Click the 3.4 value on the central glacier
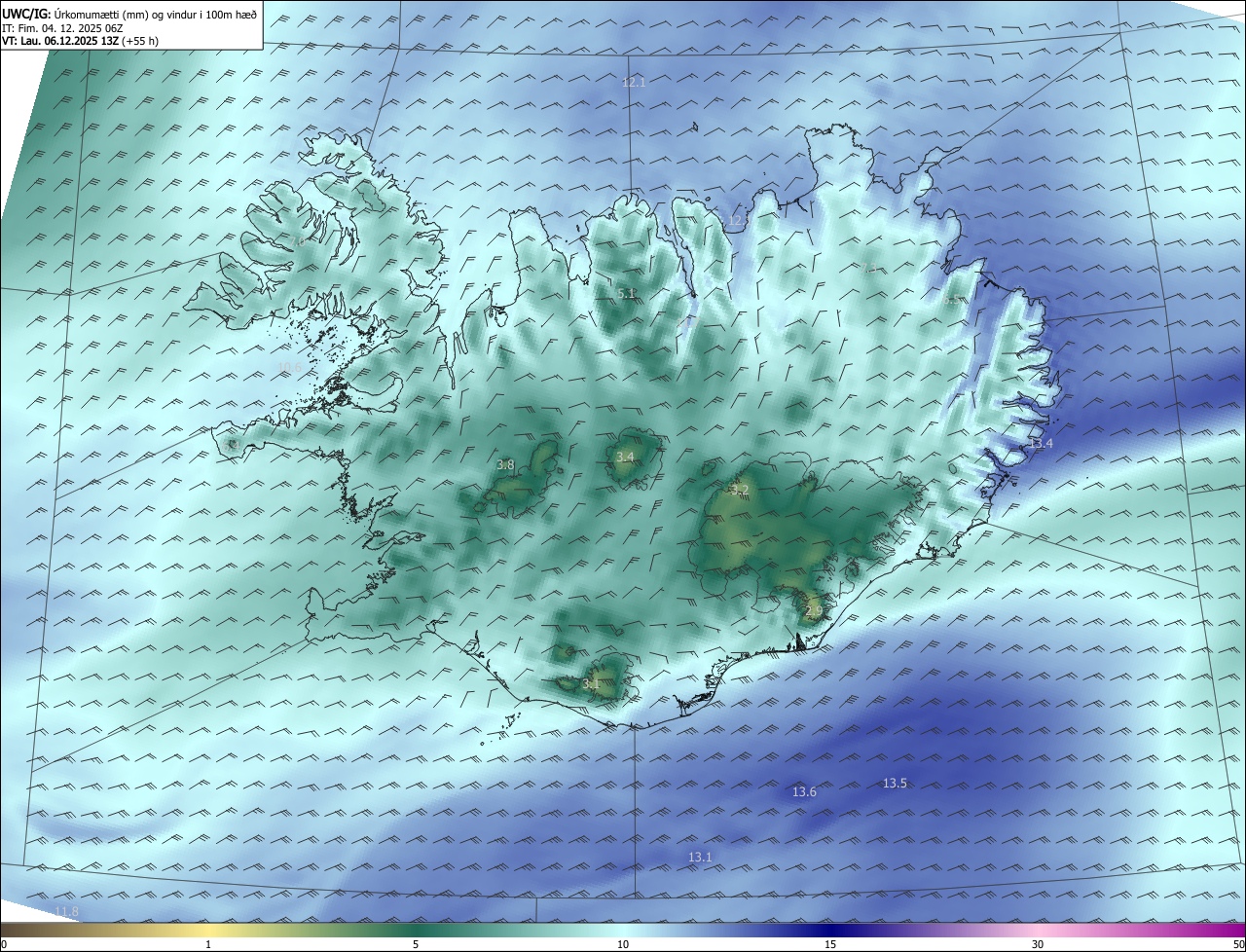Image resolution: width=1246 pixels, height=952 pixels. tap(625, 457)
